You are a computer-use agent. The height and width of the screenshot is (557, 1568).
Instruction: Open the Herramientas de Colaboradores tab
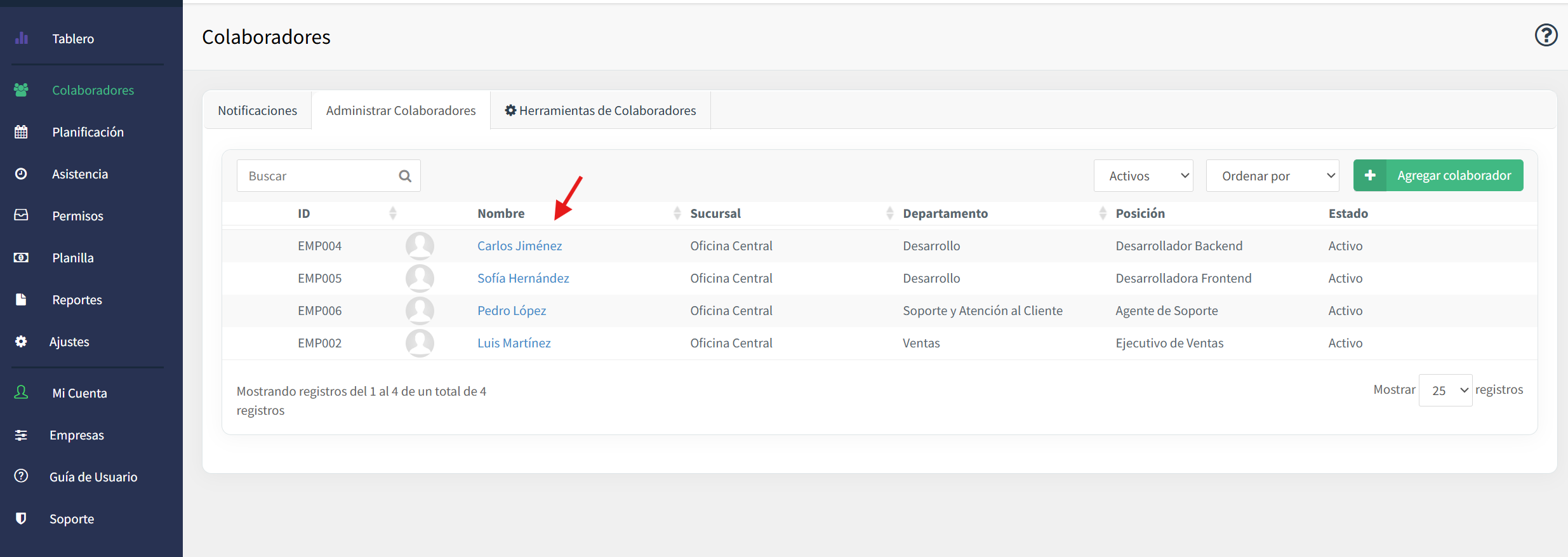click(601, 111)
